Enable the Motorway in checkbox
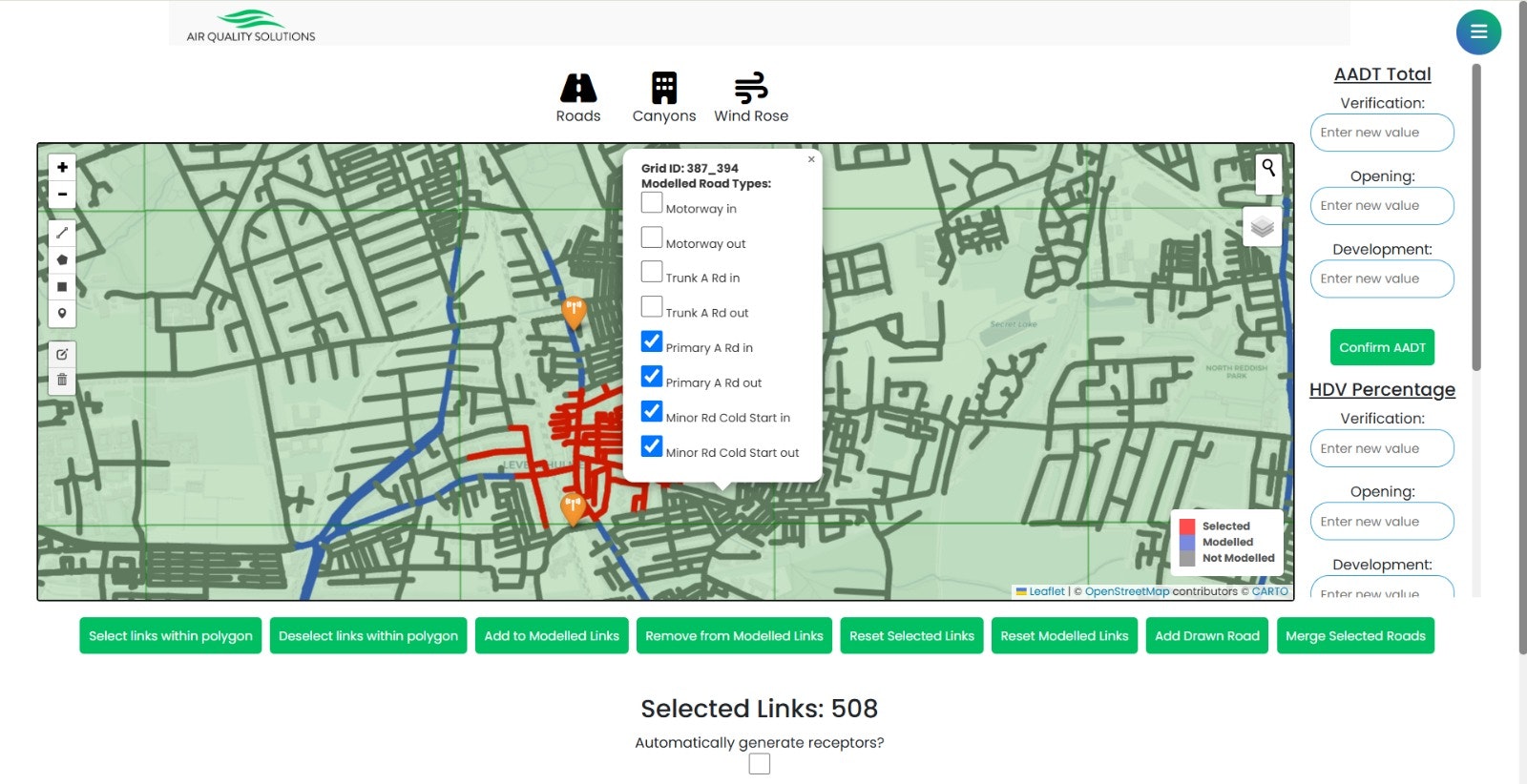The width and height of the screenshot is (1527, 784). tap(652, 202)
